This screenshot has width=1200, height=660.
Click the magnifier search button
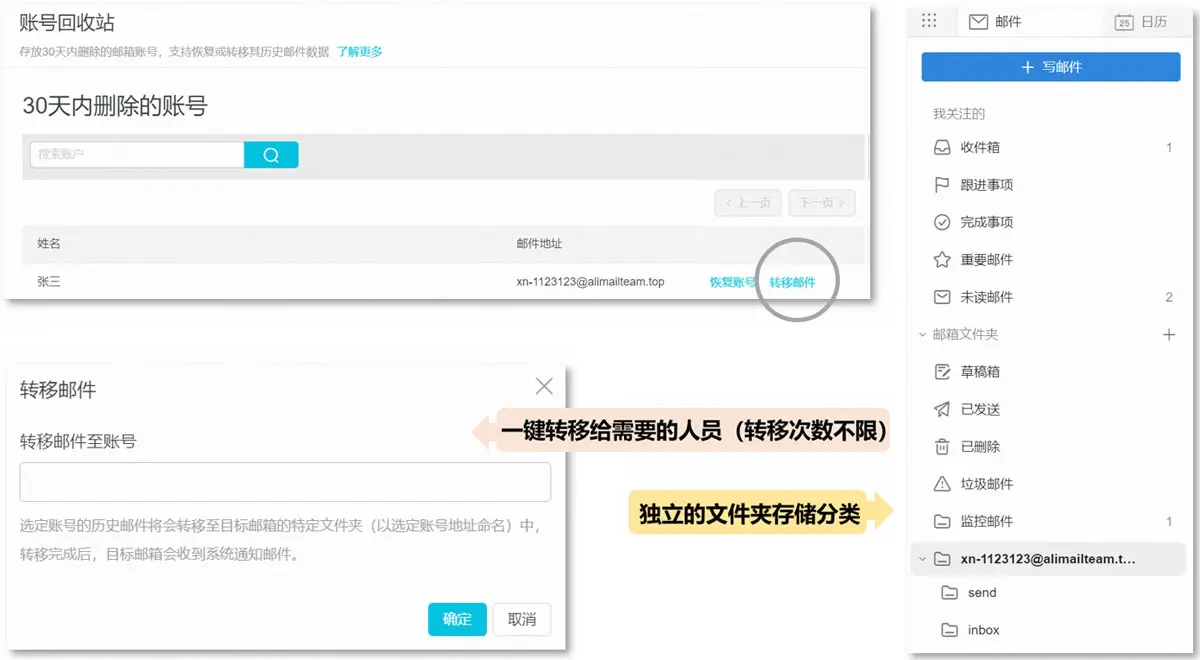[271, 155]
